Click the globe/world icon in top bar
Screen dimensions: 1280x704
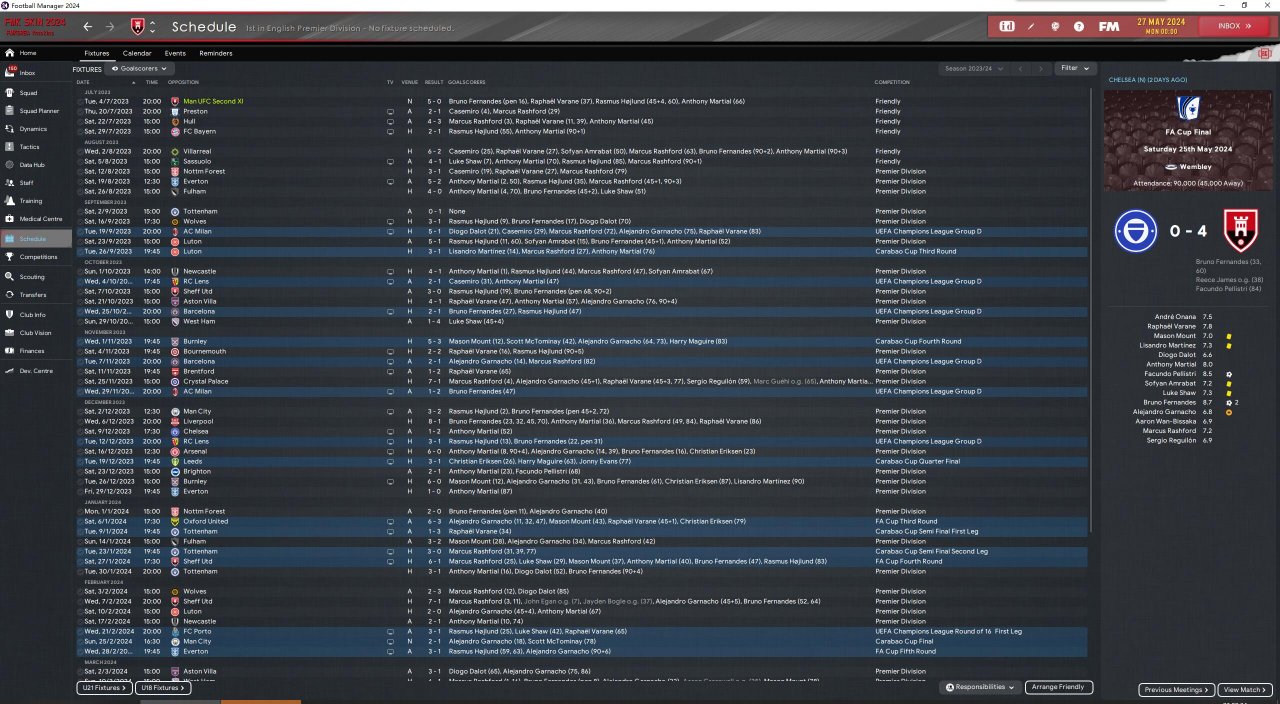pyautogui.click(x=1056, y=26)
